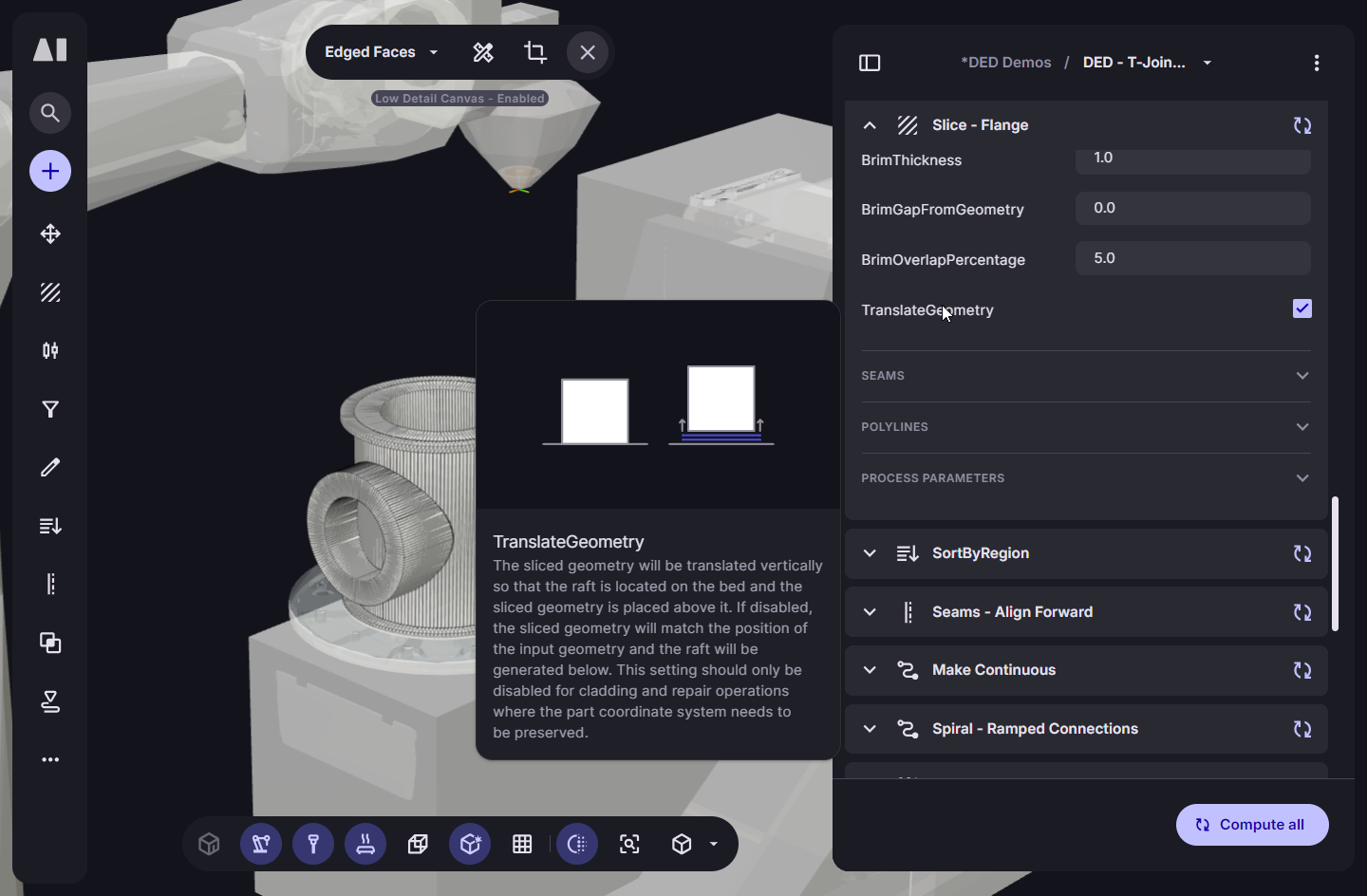Screen dimensions: 1367x896
Task: Open the Edged Faces dropdown
Action: [381, 52]
